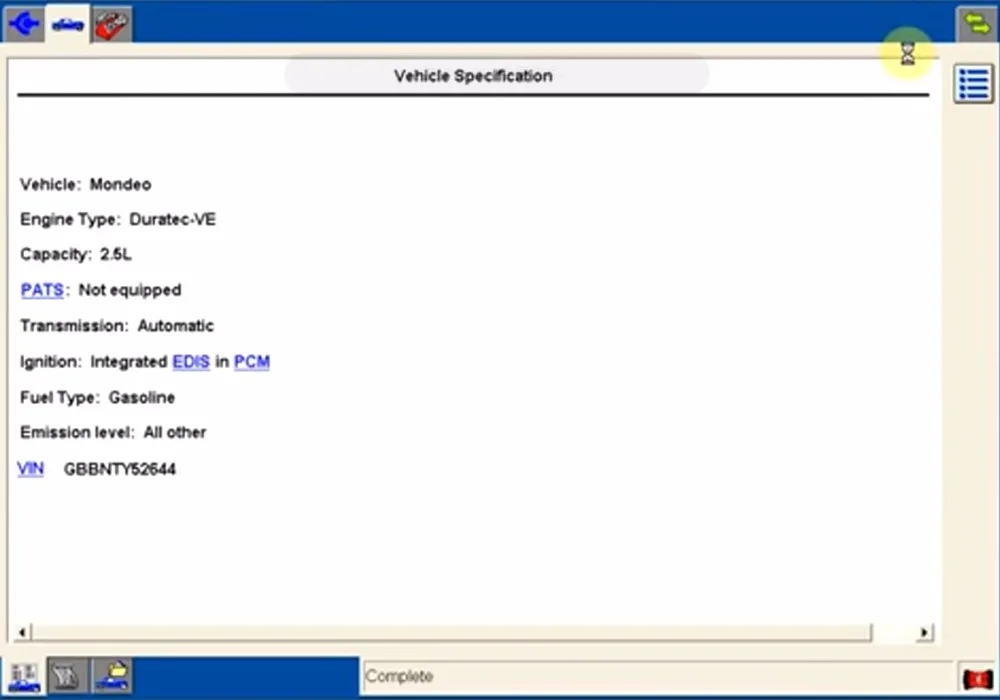Open the blue list menu icon

click(x=973, y=84)
